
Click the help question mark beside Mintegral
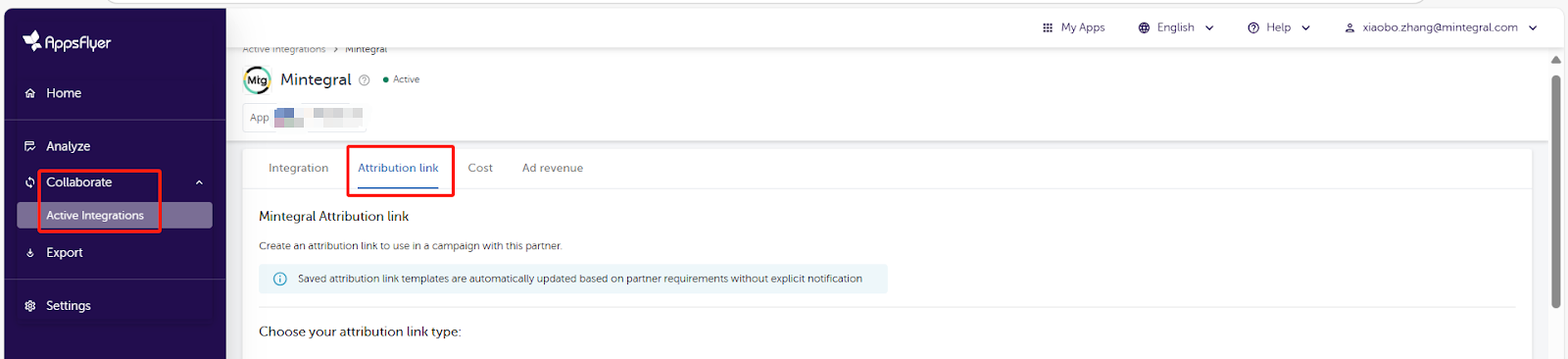click(x=365, y=80)
